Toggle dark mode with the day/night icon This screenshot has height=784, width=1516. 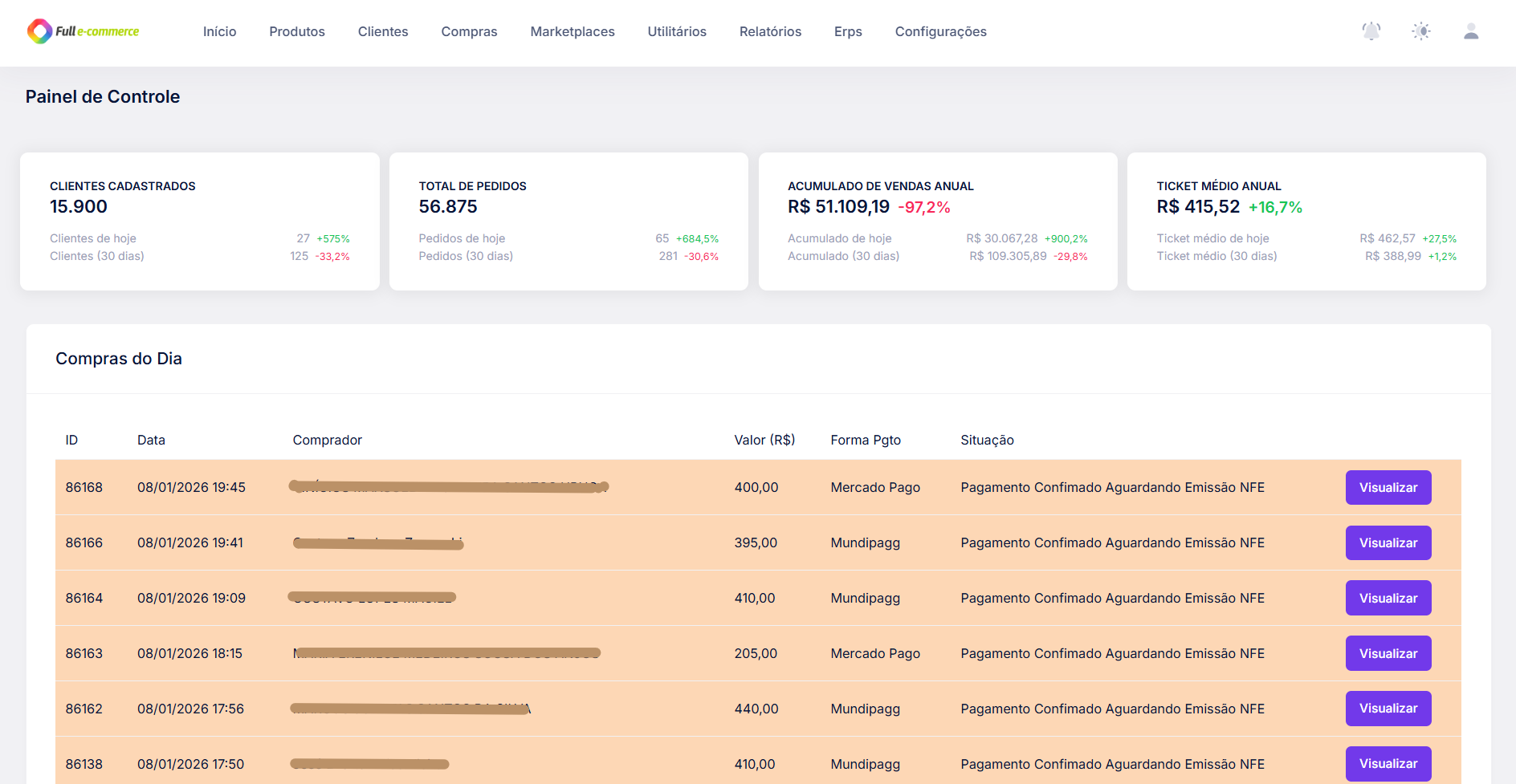coord(1420,30)
